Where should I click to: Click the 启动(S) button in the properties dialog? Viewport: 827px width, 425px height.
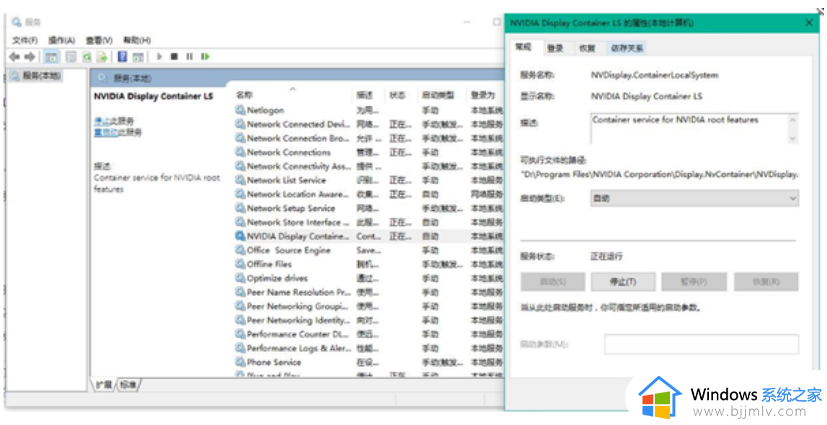[553, 282]
